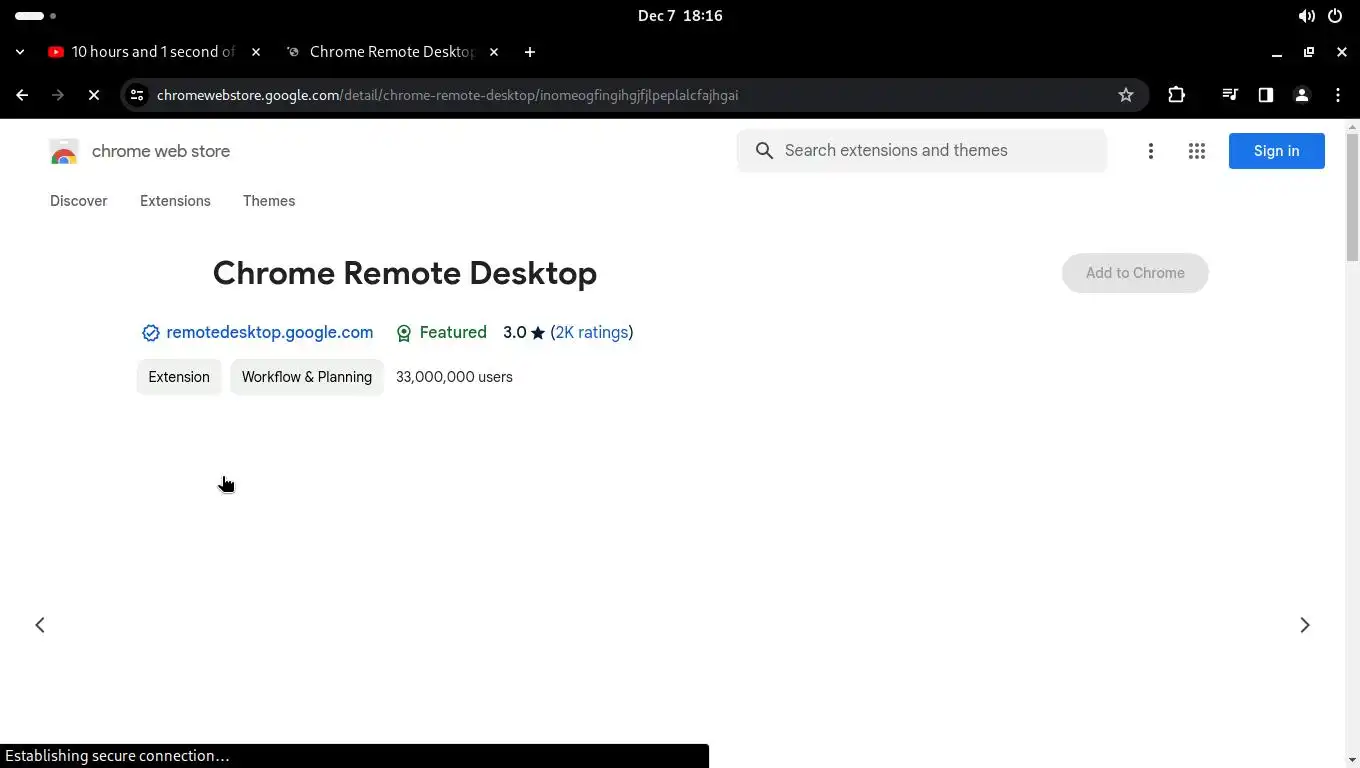
Task: Show the previous screenshot with left chevron
Action: tap(40, 625)
